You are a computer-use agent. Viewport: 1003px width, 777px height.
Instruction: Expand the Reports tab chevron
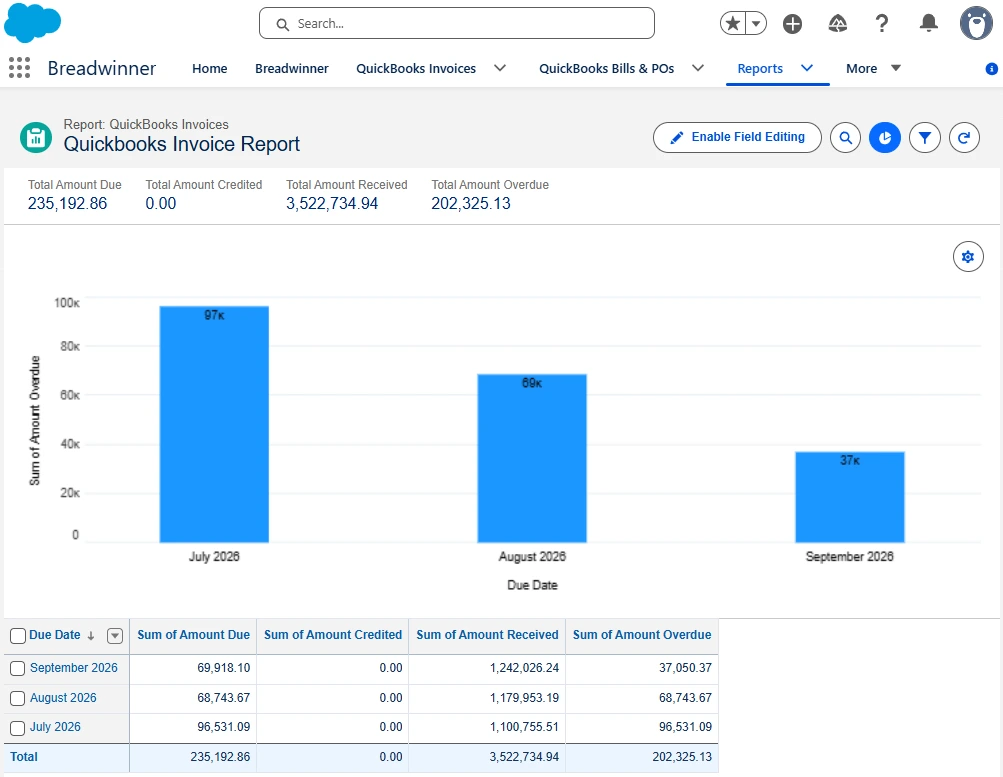coord(807,68)
